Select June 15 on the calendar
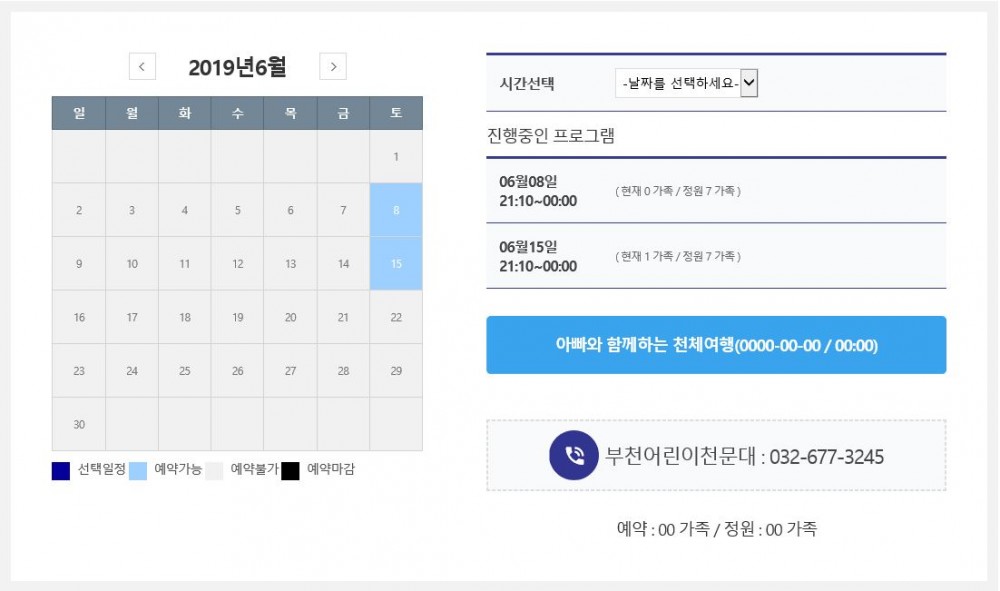 tap(395, 263)
